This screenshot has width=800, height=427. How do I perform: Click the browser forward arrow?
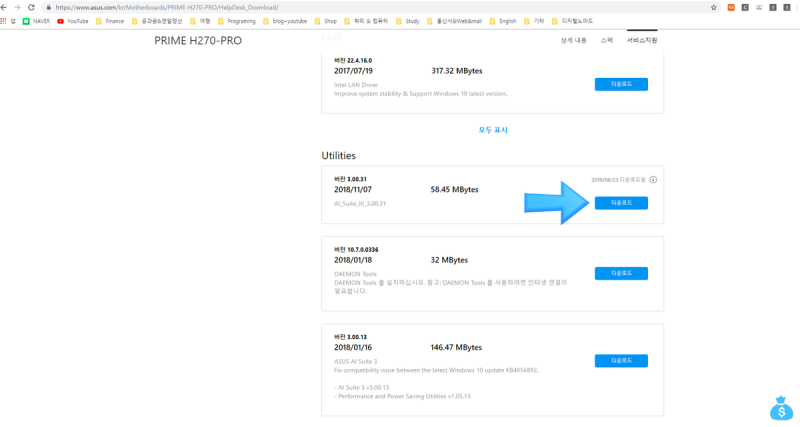(17, 8)
